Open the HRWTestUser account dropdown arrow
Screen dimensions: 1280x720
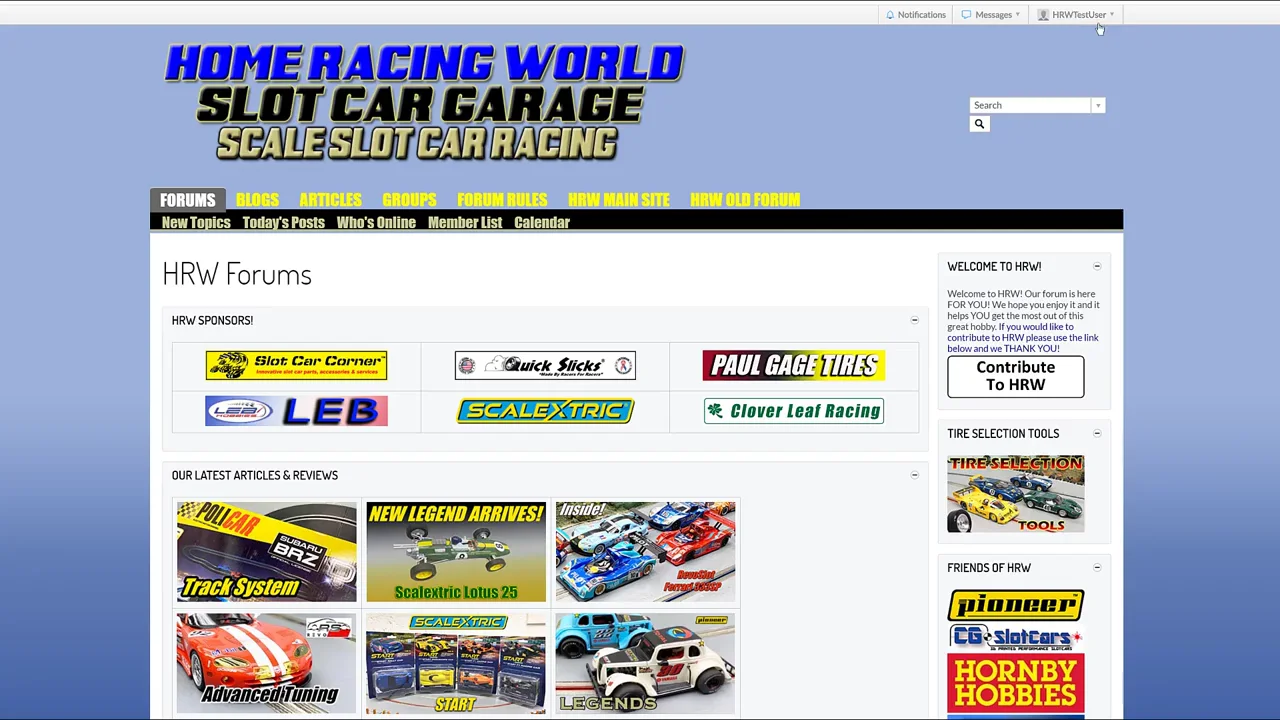[x=1111, y=15]
